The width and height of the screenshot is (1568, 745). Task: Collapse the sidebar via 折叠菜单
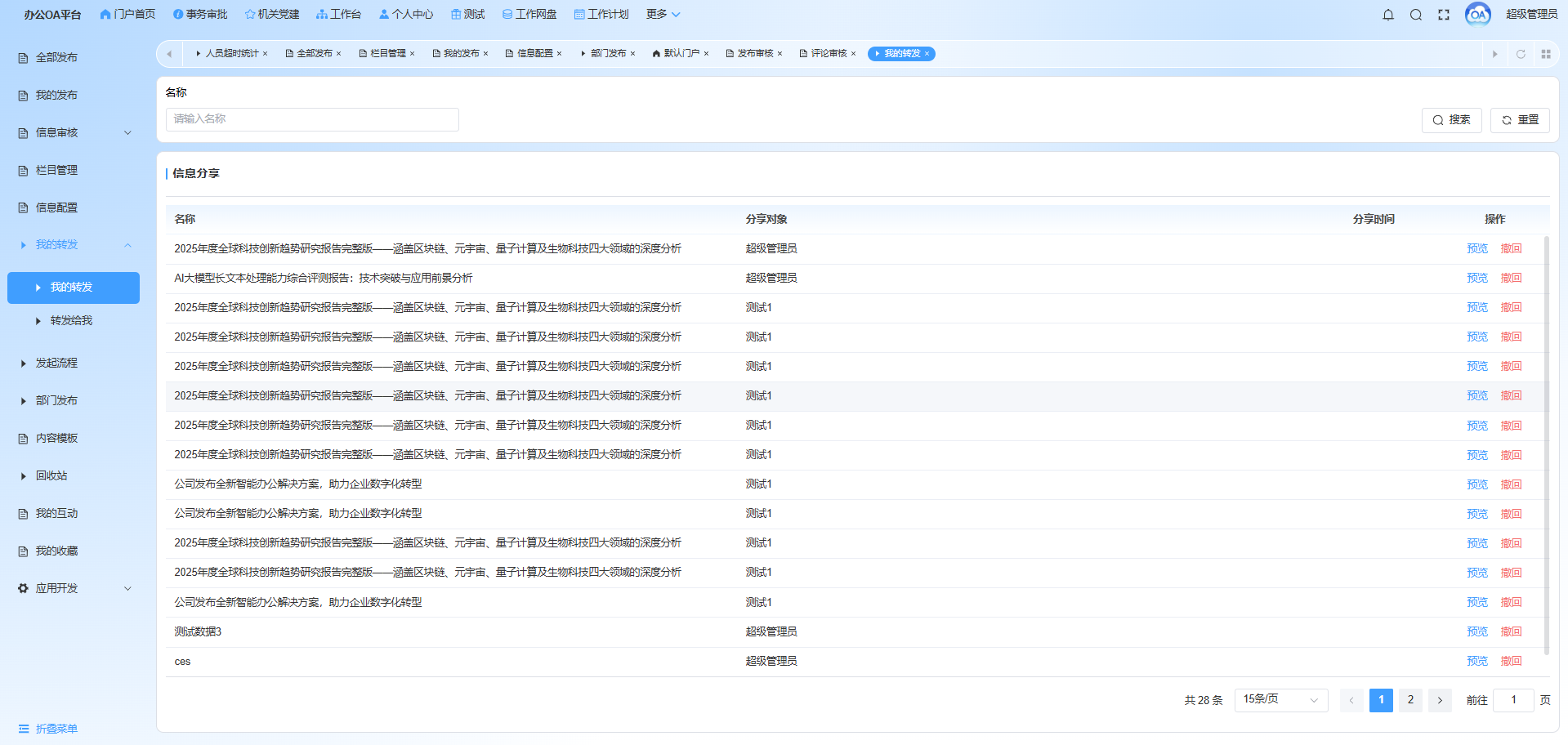[48, 729]
